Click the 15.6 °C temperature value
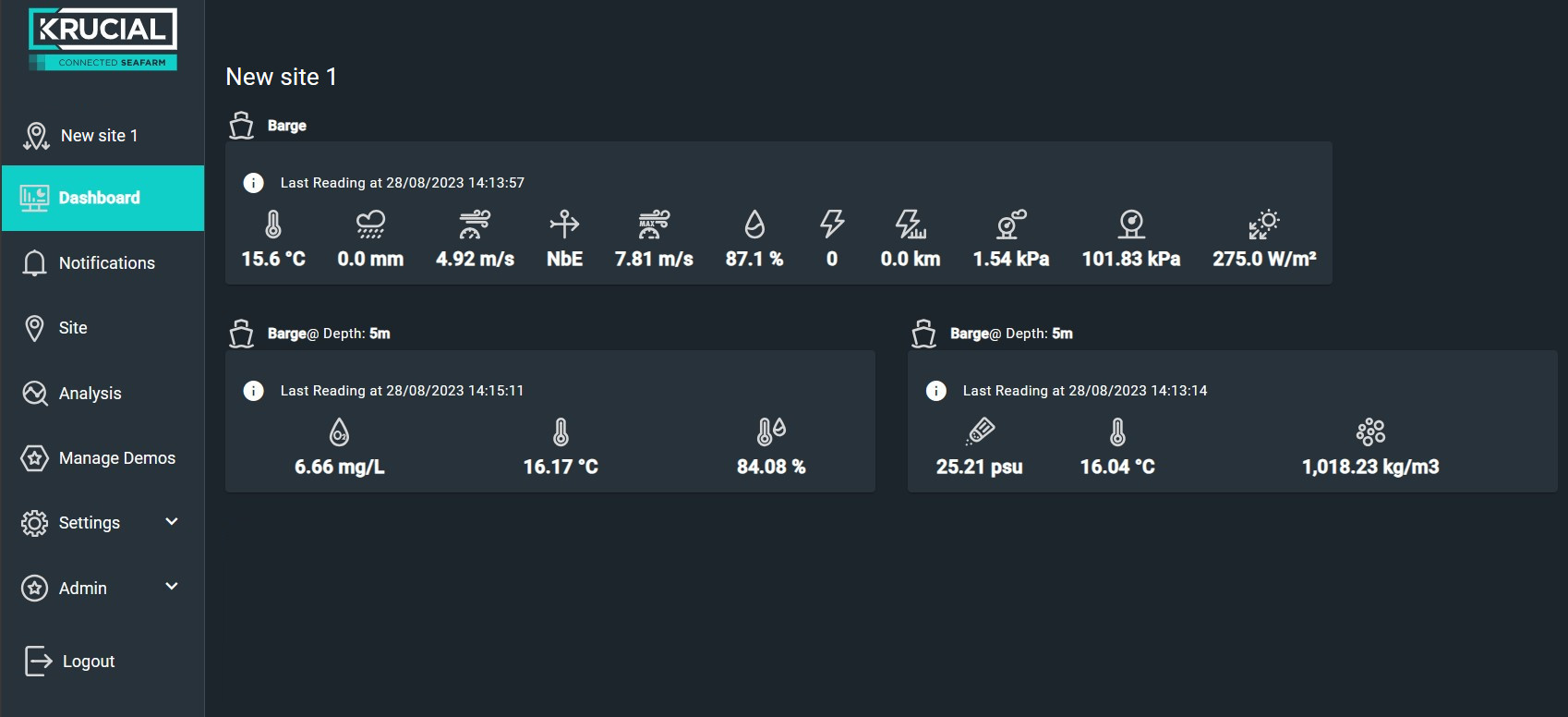The image size is (1568, 717). [273, 260]
